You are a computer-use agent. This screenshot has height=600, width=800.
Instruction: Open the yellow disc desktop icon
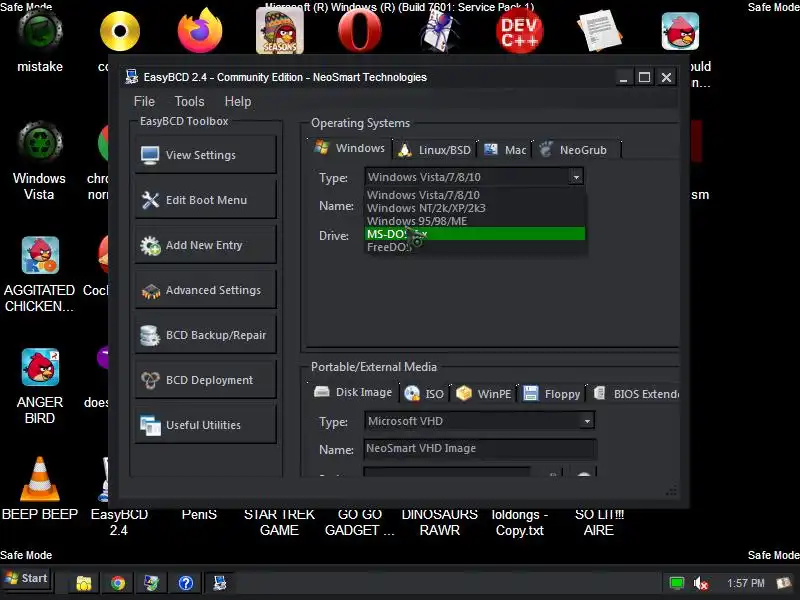point(120,31)
